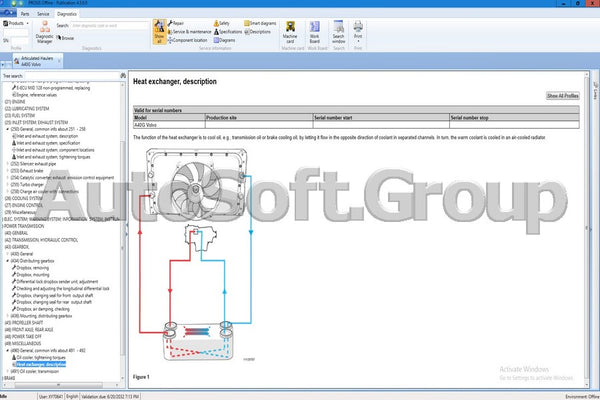Viewport: 600px width, 400px height.
Task: Open the application menu button
Action: (8, 13)
